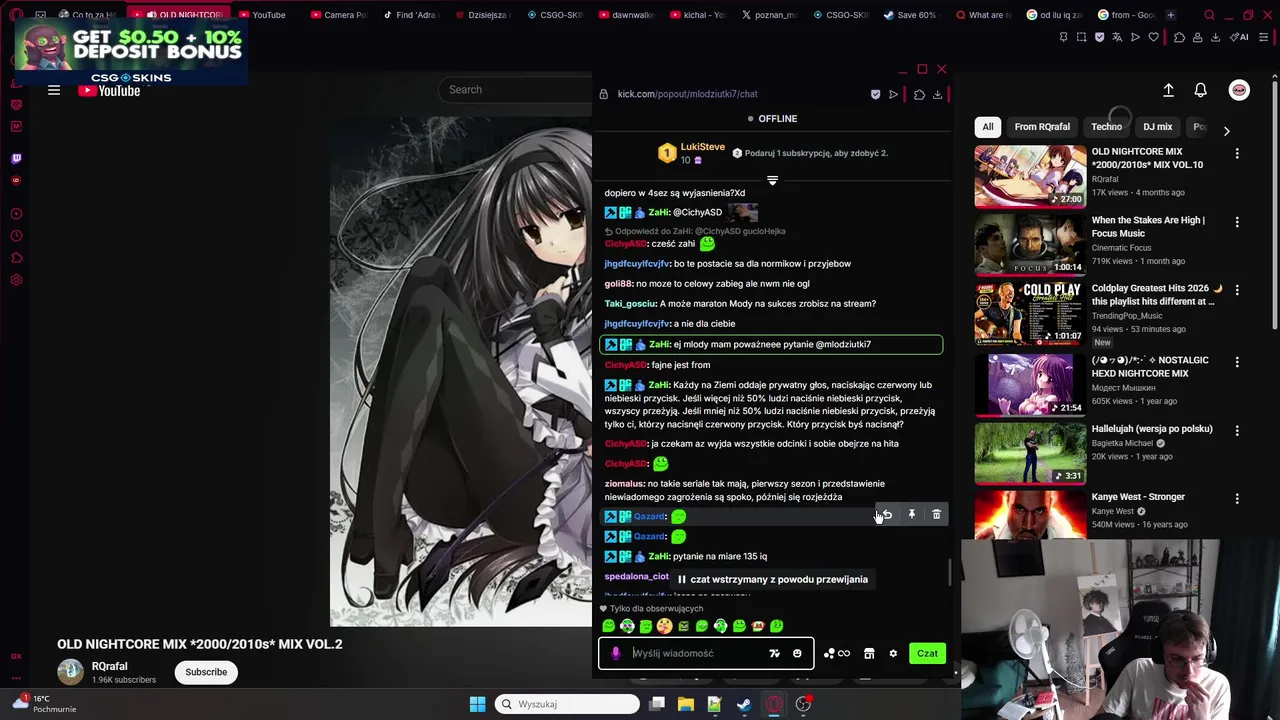Open the YouTube account avatar menu
This screenshot has height=720, width=1280.
1239,90
